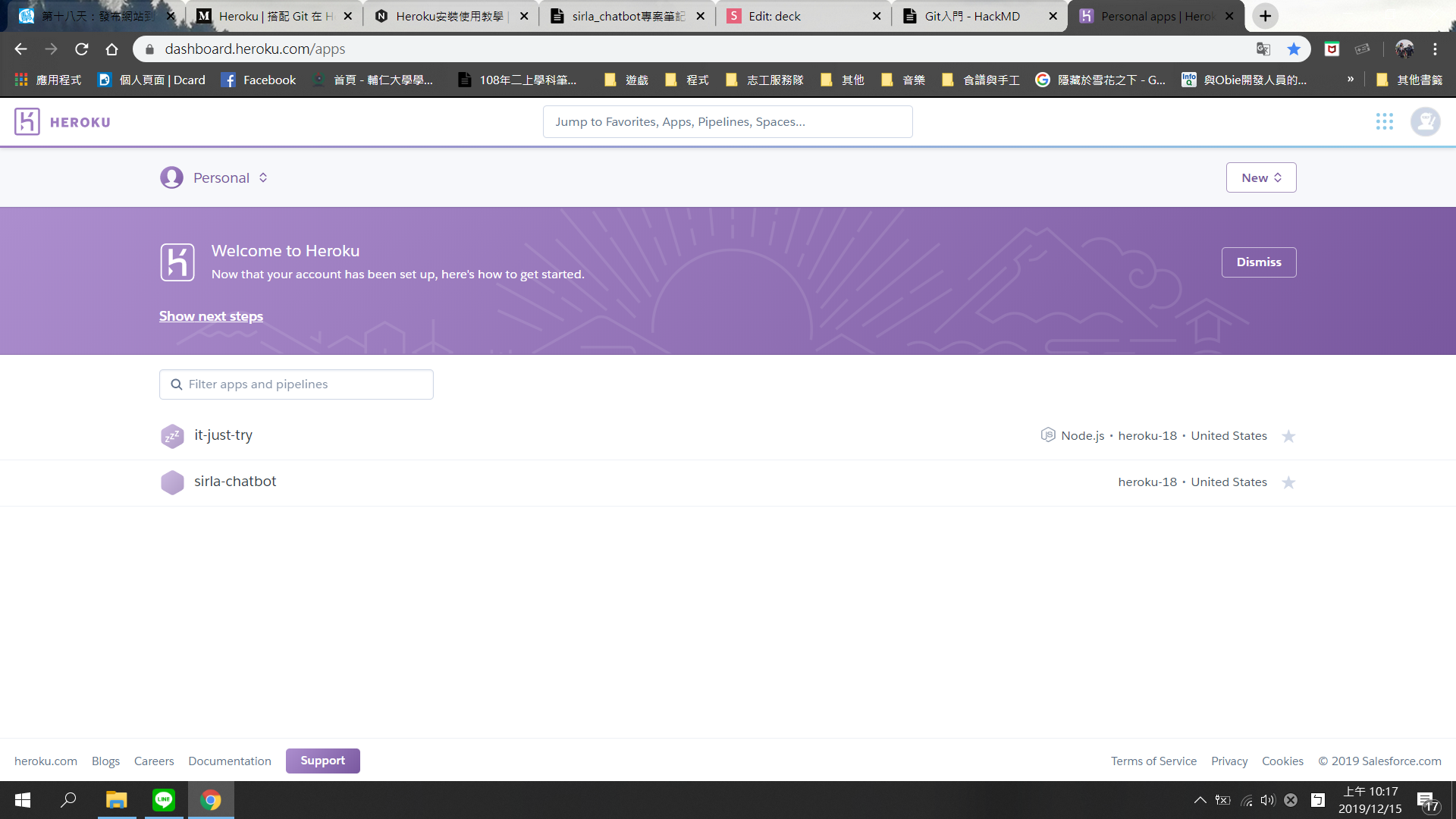The image size is (1456, 819).
Task: Click the Filter apps and pipelines field
Action: pyautogui.click(x=297, y=384)
